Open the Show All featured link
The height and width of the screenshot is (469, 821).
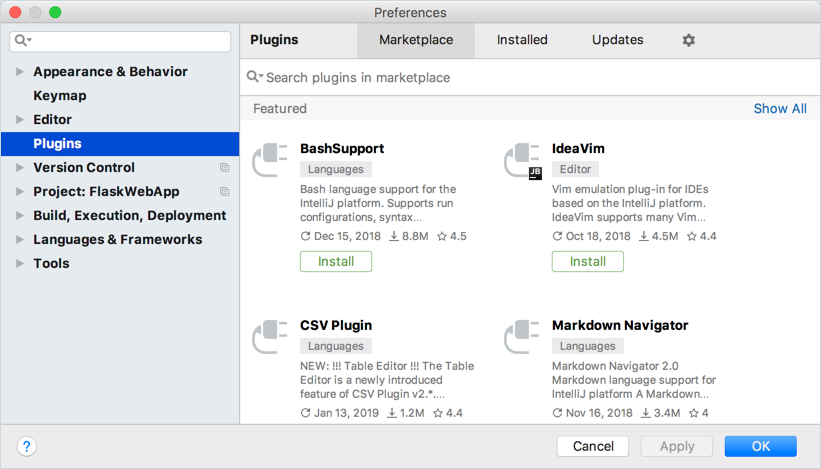(x=780, y=108)
